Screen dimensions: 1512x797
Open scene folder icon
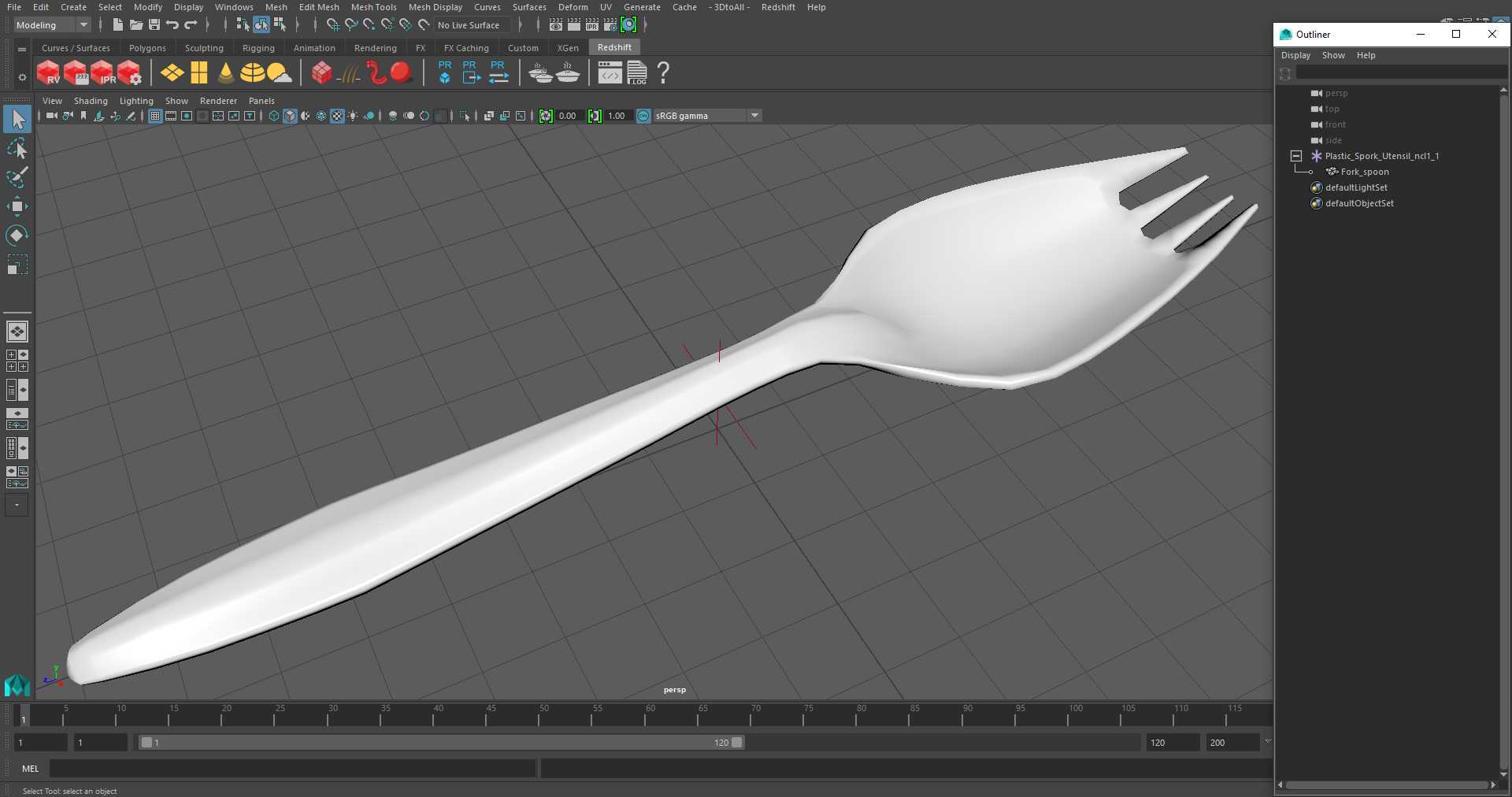coord(135,25)
